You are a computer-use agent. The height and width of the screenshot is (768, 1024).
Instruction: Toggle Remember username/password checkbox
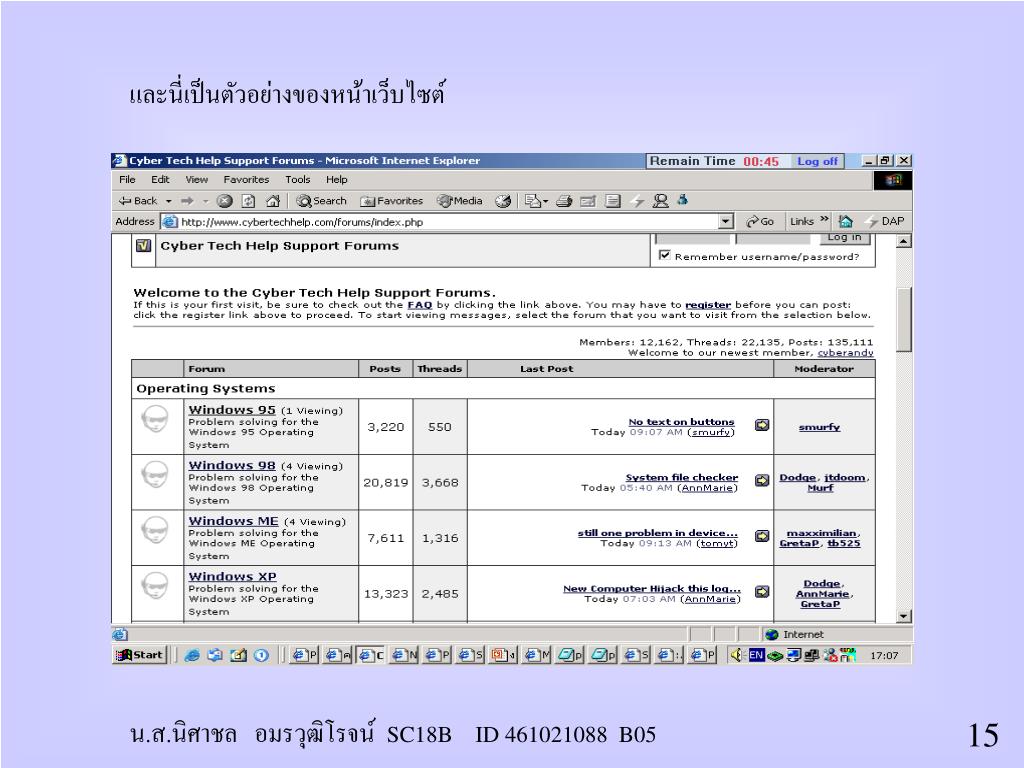665,255
